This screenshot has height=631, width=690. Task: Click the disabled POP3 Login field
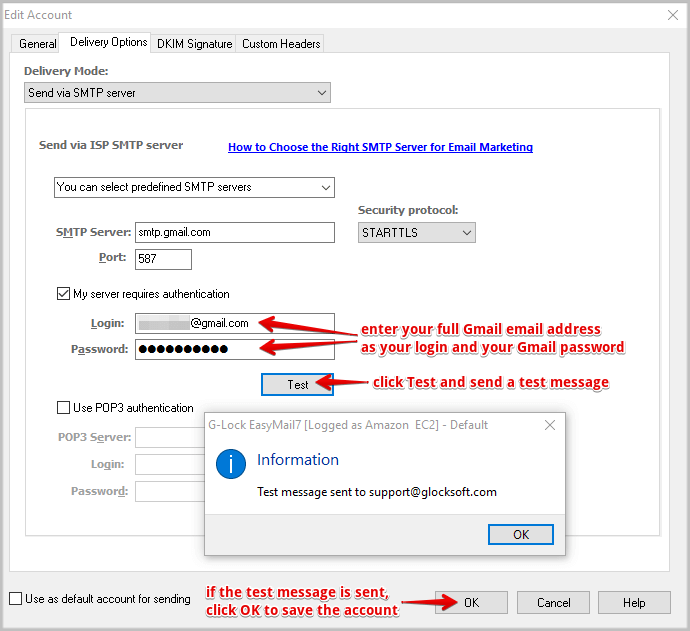tap(170, 464)
